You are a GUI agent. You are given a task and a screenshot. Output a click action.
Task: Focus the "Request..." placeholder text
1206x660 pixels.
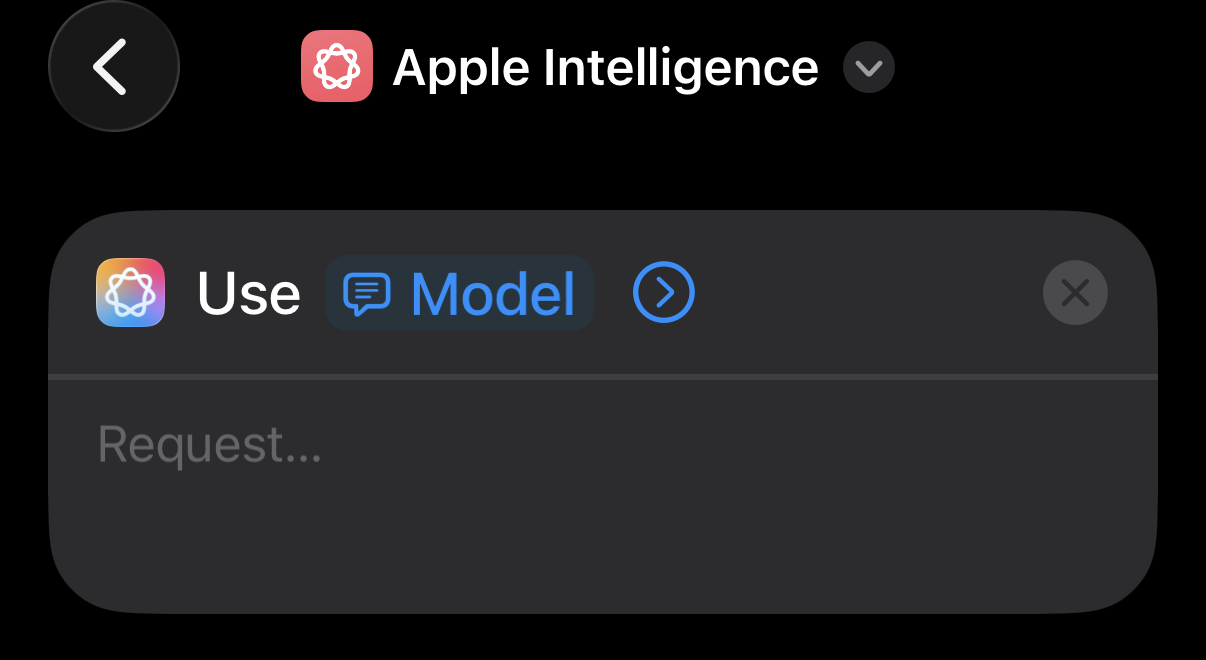pos(210,445)
